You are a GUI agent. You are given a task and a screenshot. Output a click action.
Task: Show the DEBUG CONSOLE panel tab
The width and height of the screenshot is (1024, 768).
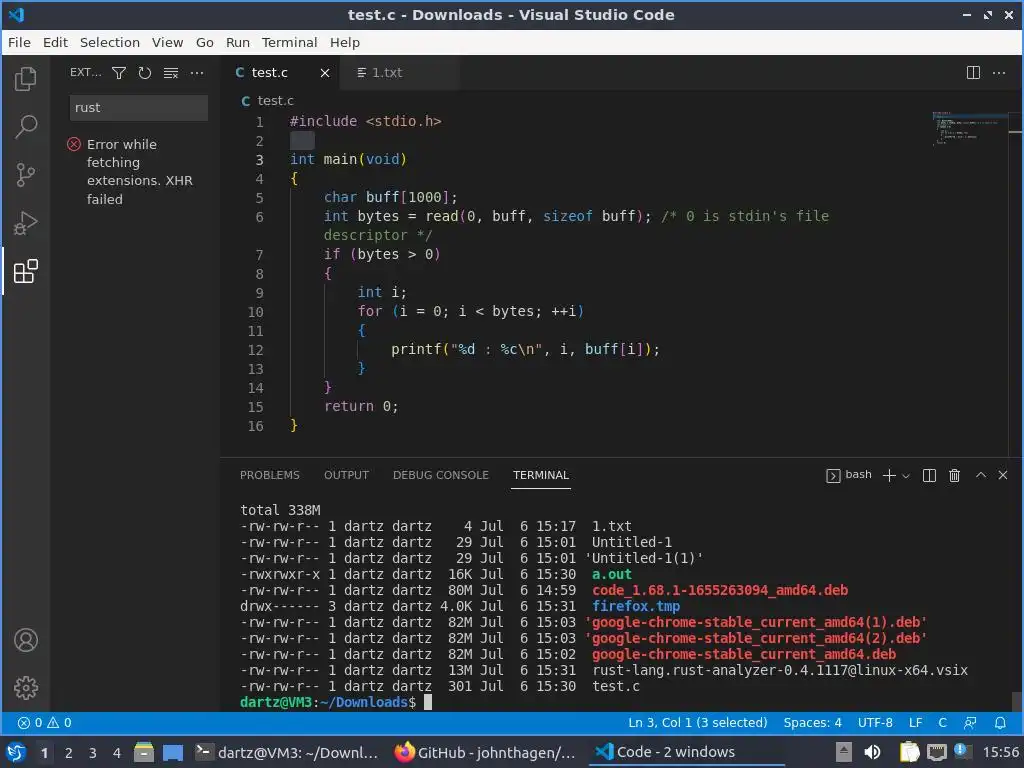click(x=440, y=475)
